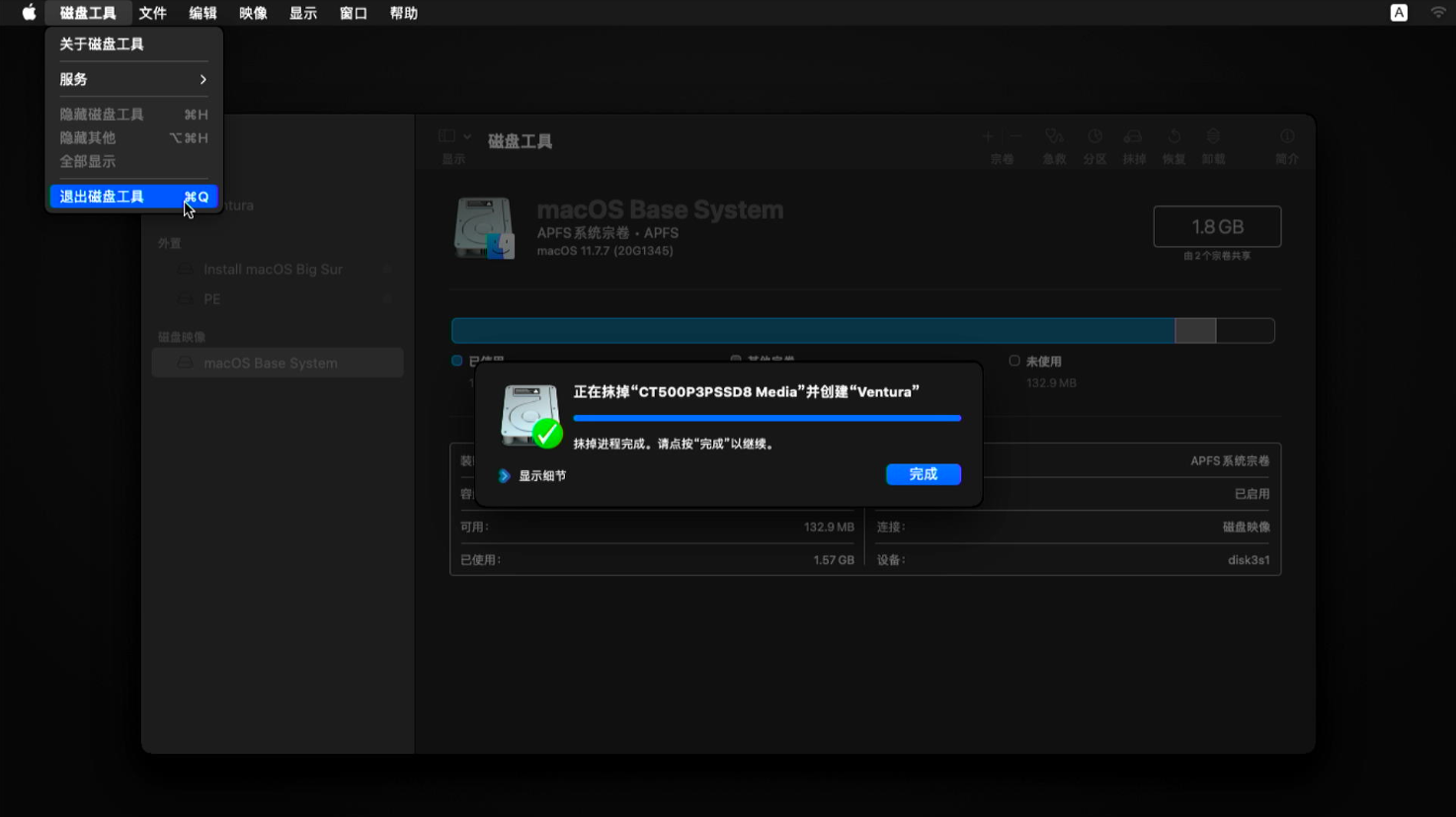Click the 磁盘映像 connection value
The image size is (1456, 817).
[1247, 528]
